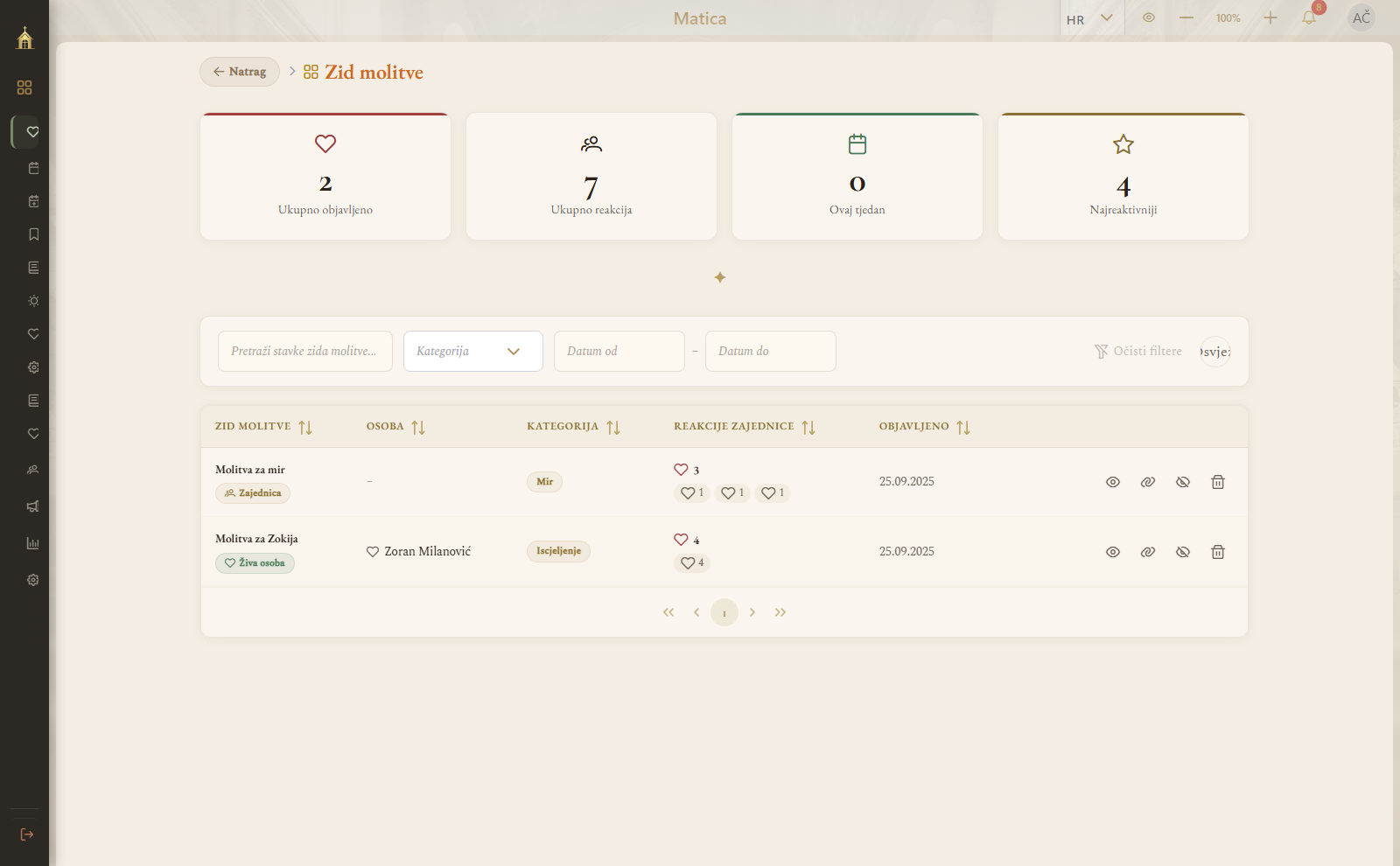
Task: Delete the Molitva za mir entry
Action: pyautogui.click(x=1218, y=482)
